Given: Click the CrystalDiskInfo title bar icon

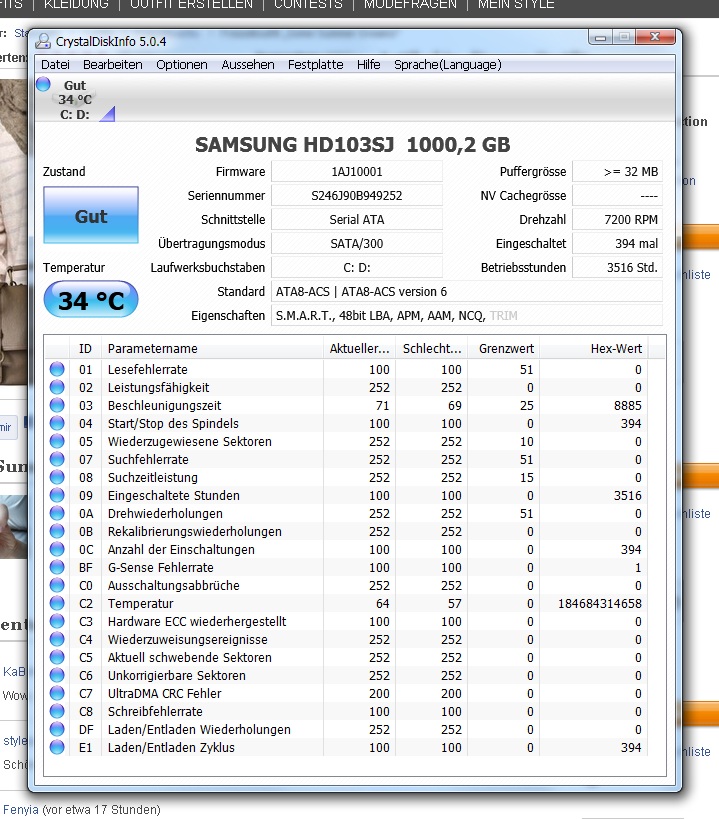Looking at the screenshot, I should [43, 41].
